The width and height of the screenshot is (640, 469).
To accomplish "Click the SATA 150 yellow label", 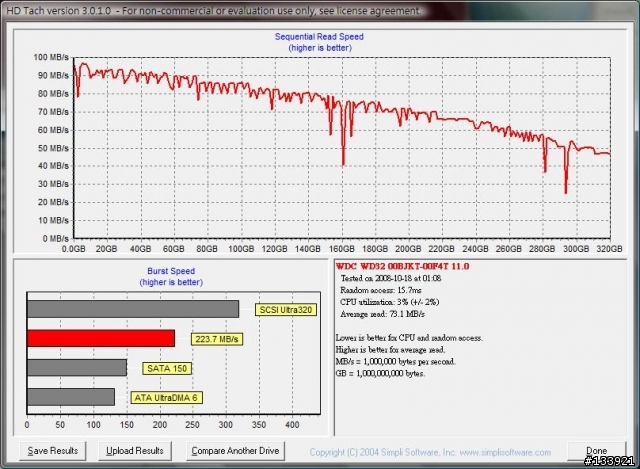I will click(x=167, y=369).
